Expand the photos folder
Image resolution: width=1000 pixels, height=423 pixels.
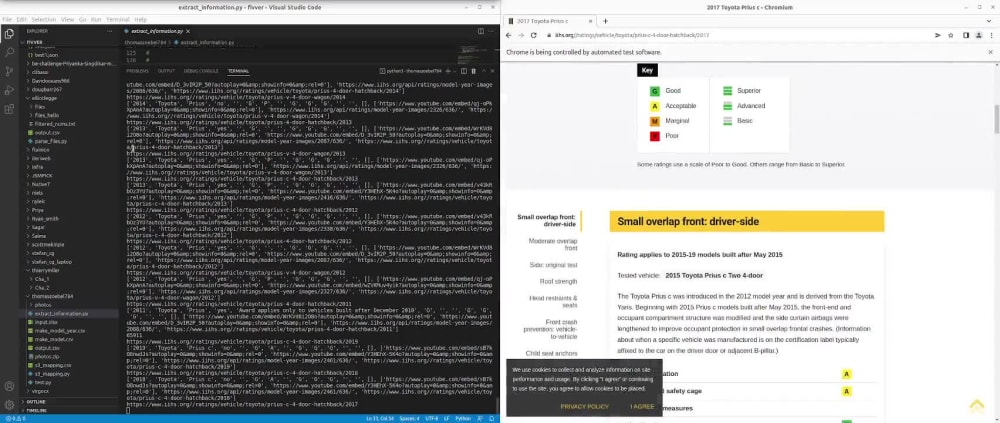pos(43,305)
